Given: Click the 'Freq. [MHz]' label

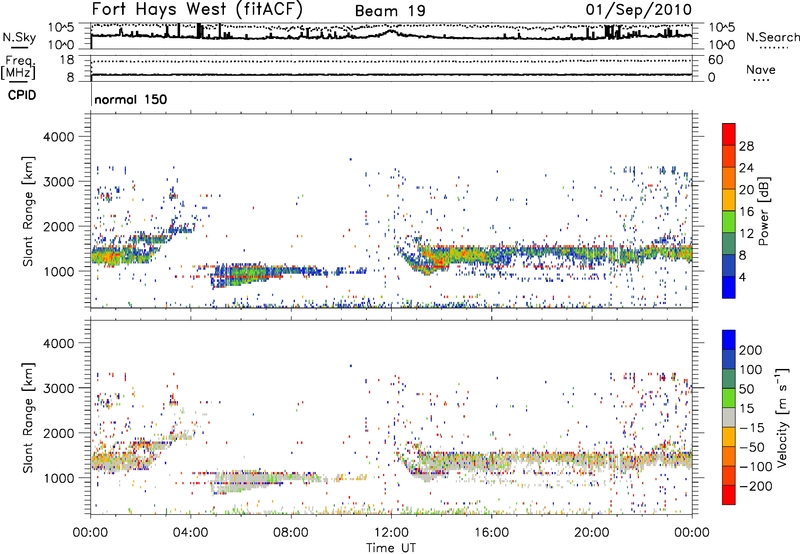Looking at the screenshot, I should tap(19, 67).
